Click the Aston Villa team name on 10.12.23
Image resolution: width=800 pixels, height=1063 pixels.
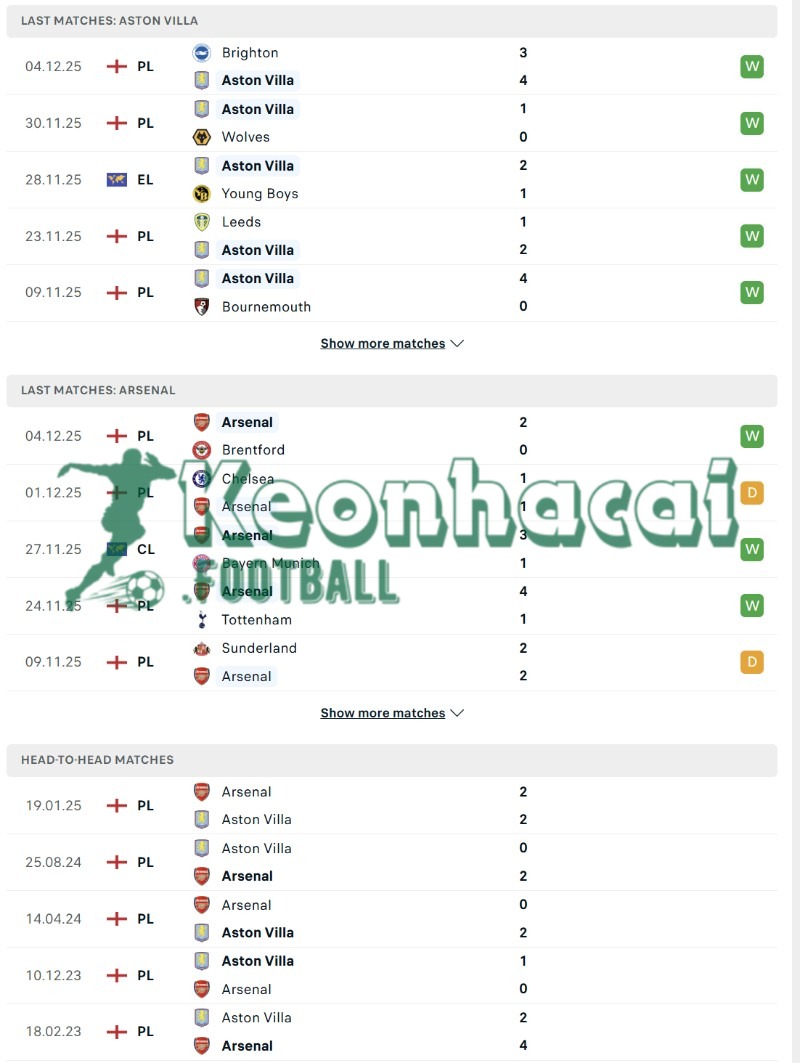(257, 961)
